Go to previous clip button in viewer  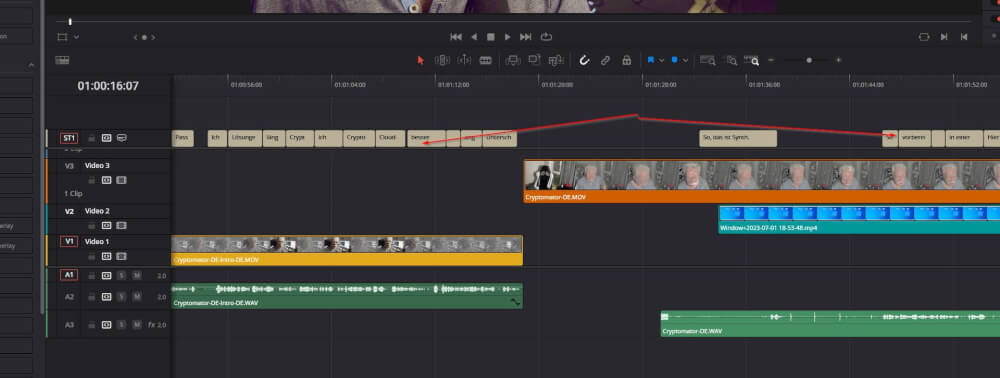964,37
